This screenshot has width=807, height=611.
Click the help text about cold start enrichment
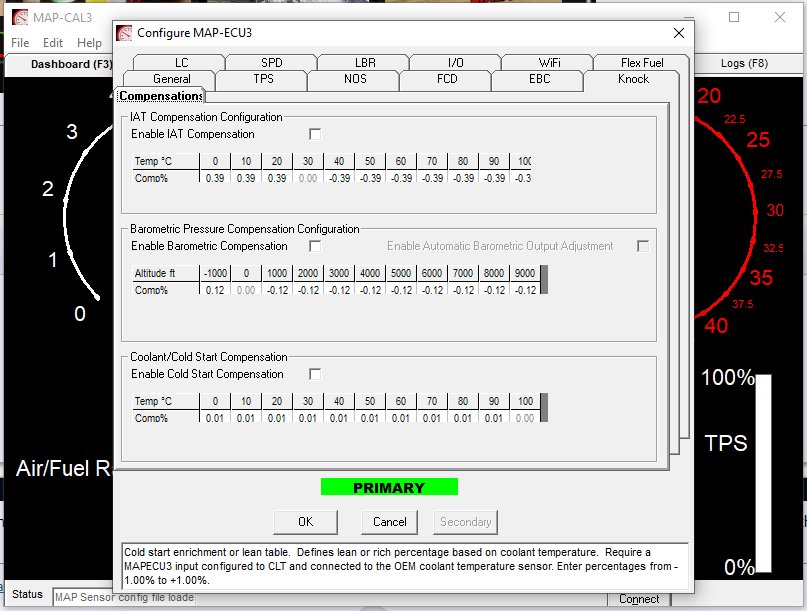tap(405, 566)
